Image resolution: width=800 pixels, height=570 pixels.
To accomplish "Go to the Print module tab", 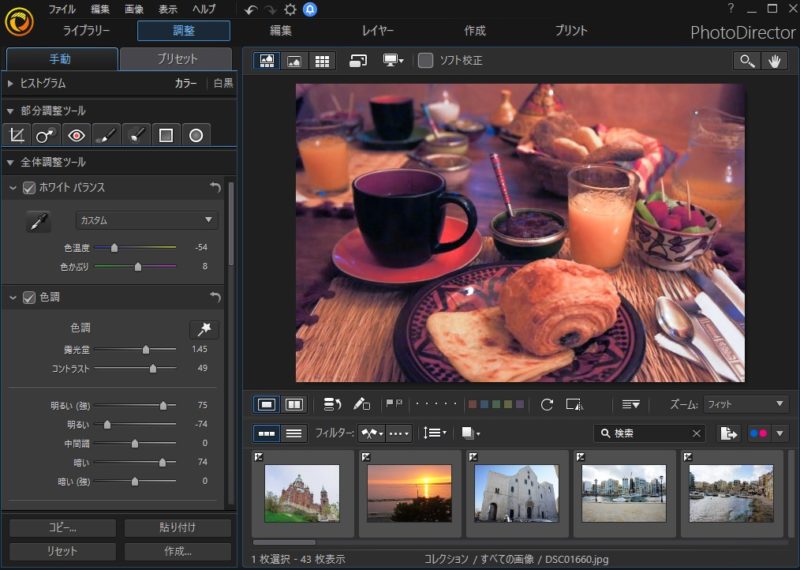I will click(571, 31).
